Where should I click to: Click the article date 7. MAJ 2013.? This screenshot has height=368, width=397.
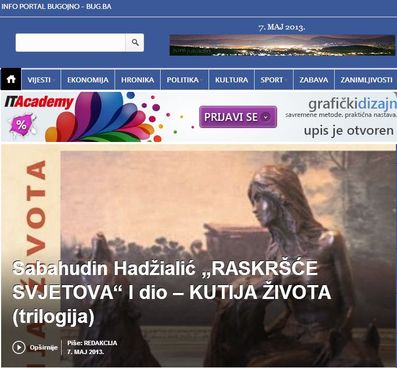coord(85,352)
